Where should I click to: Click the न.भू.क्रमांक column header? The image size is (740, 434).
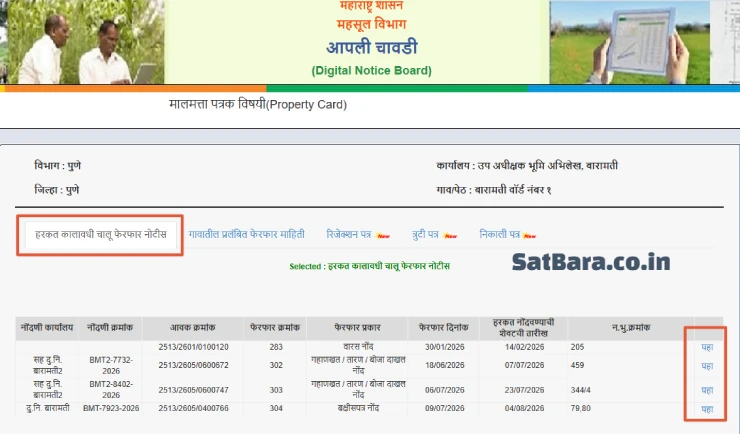(x=631, y=327)
